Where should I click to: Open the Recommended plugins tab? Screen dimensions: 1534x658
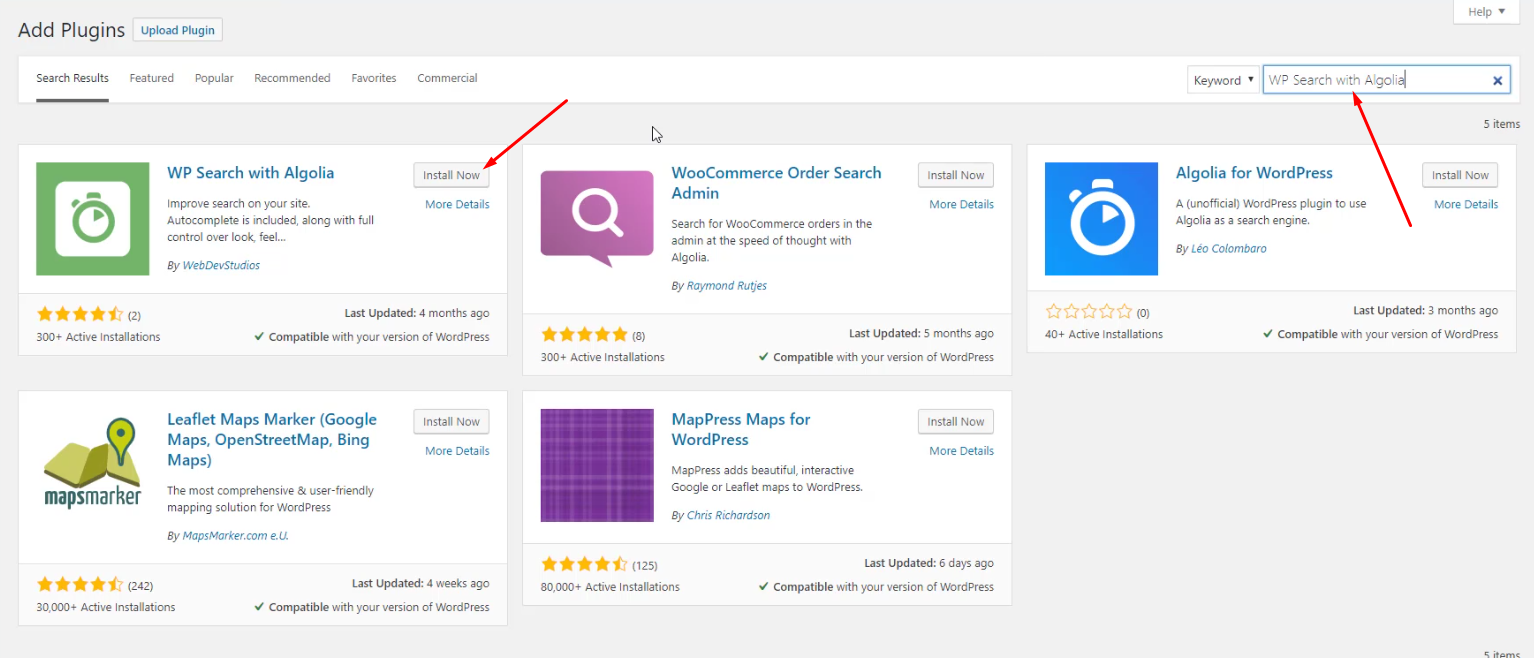click(x=292, y=78)
